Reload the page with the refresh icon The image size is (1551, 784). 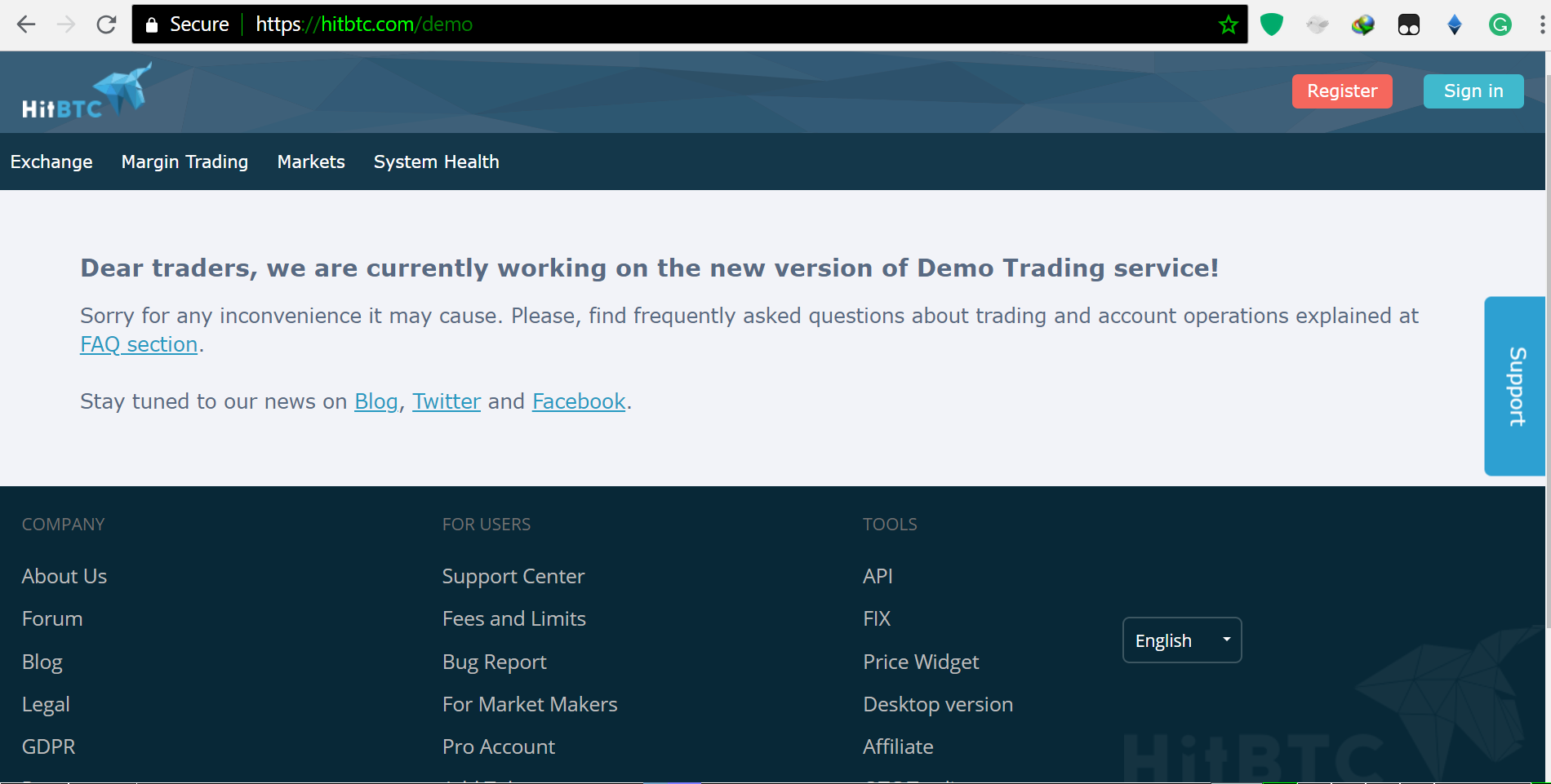pyautogui.click(x=106, y=24)
